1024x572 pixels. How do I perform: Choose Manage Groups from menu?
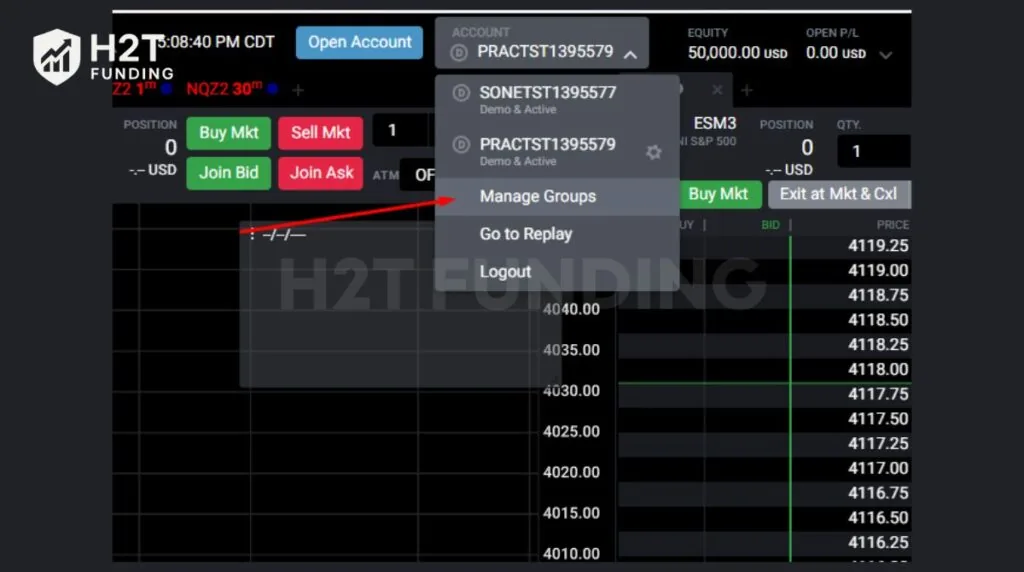[x=556, y=197]
